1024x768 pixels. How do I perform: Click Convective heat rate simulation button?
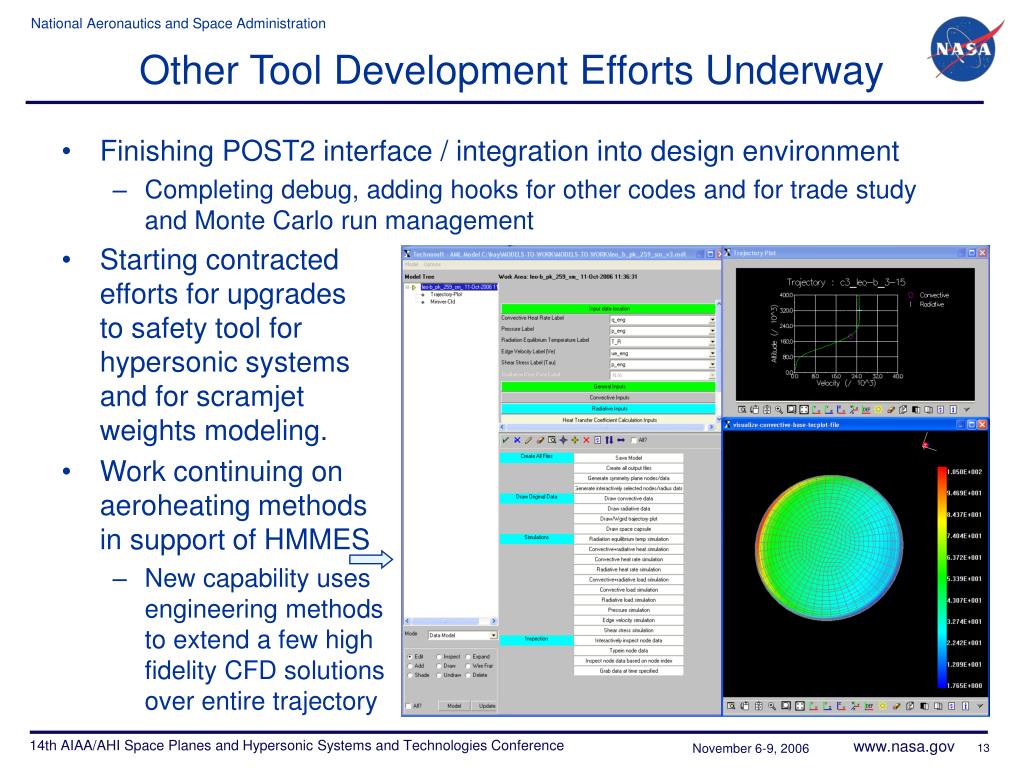click(628, 559)
